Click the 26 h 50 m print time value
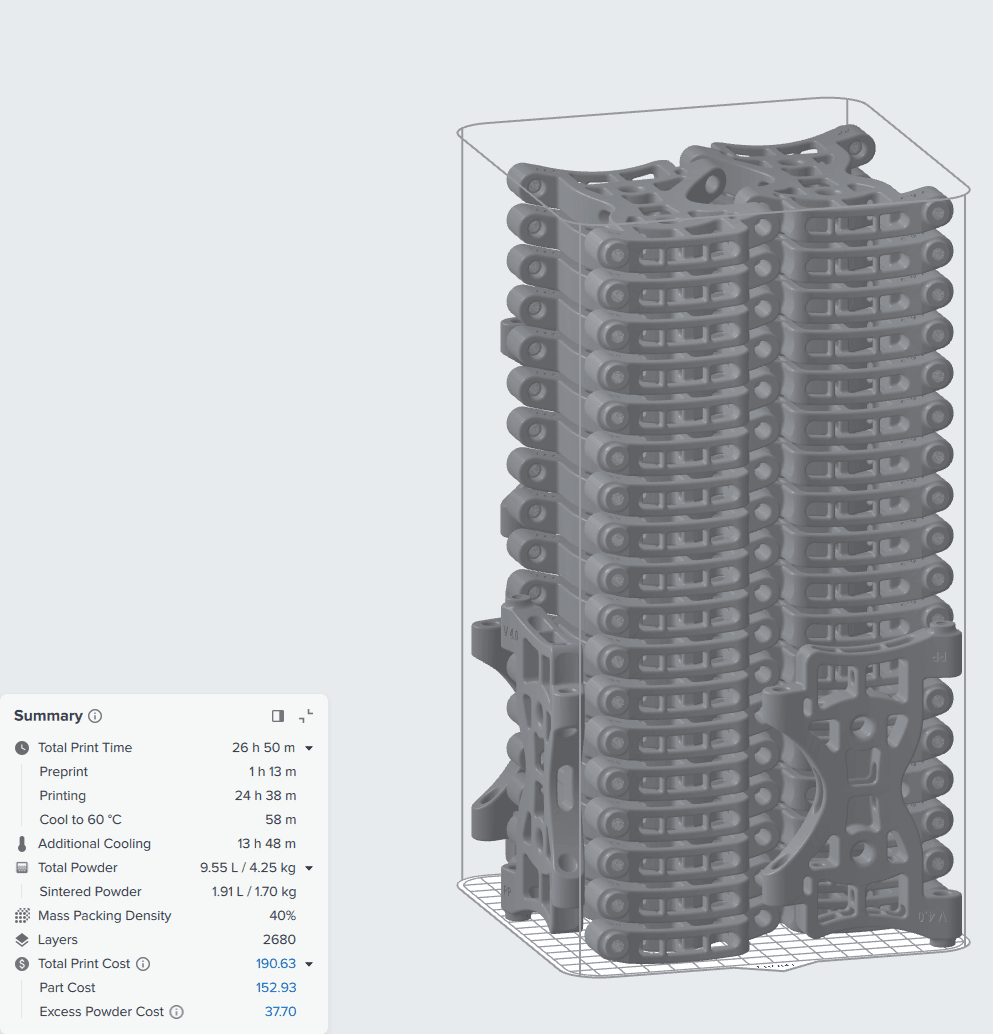 (263, 747)
